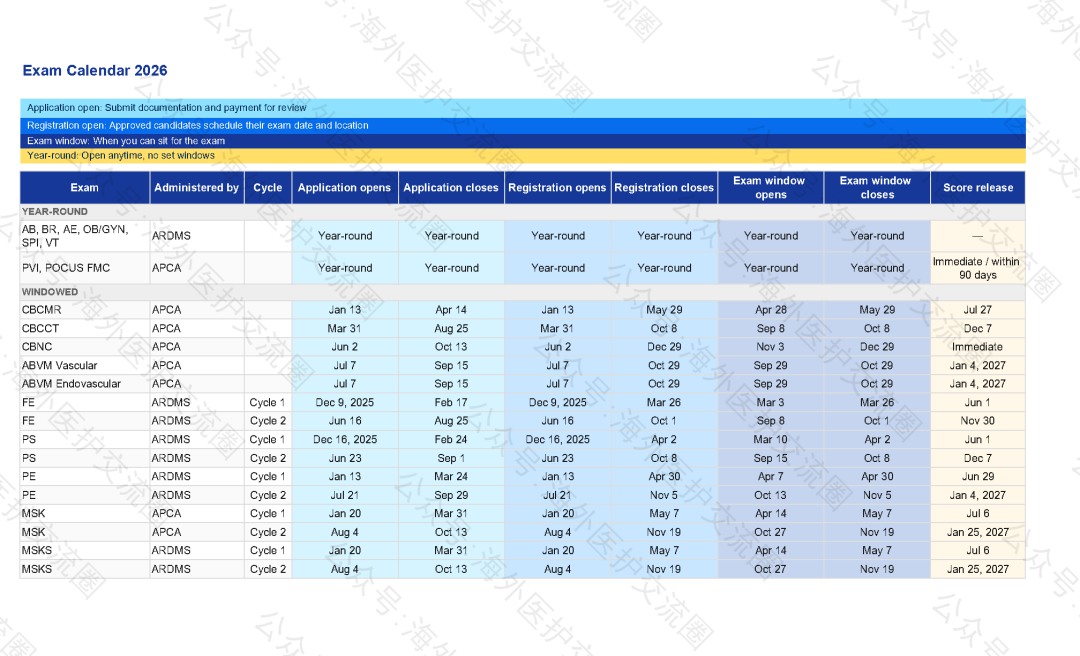This screenshot has width=1080, height=656.
Task: Click "Apr 14" application closes for CBCMR
Action: [x=451, y=310]
